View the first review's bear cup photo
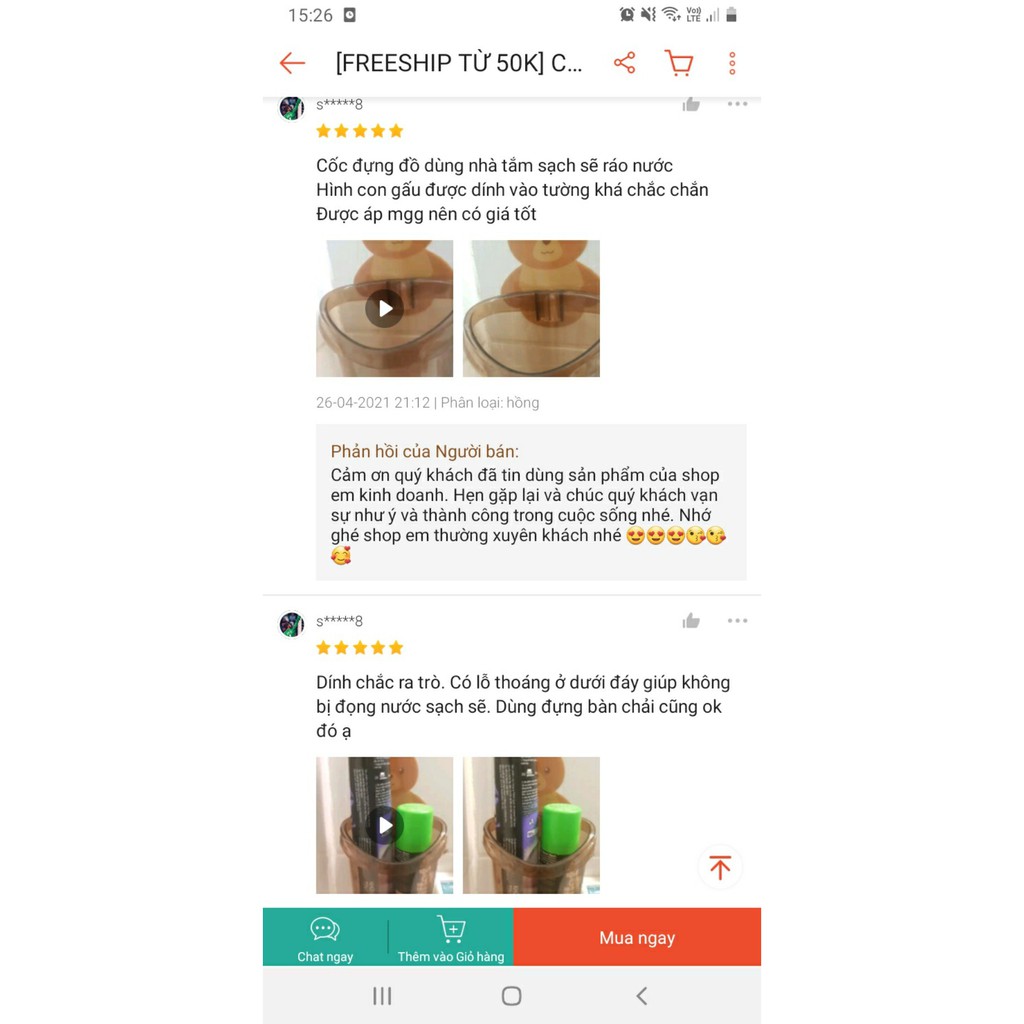 (531, 308)
